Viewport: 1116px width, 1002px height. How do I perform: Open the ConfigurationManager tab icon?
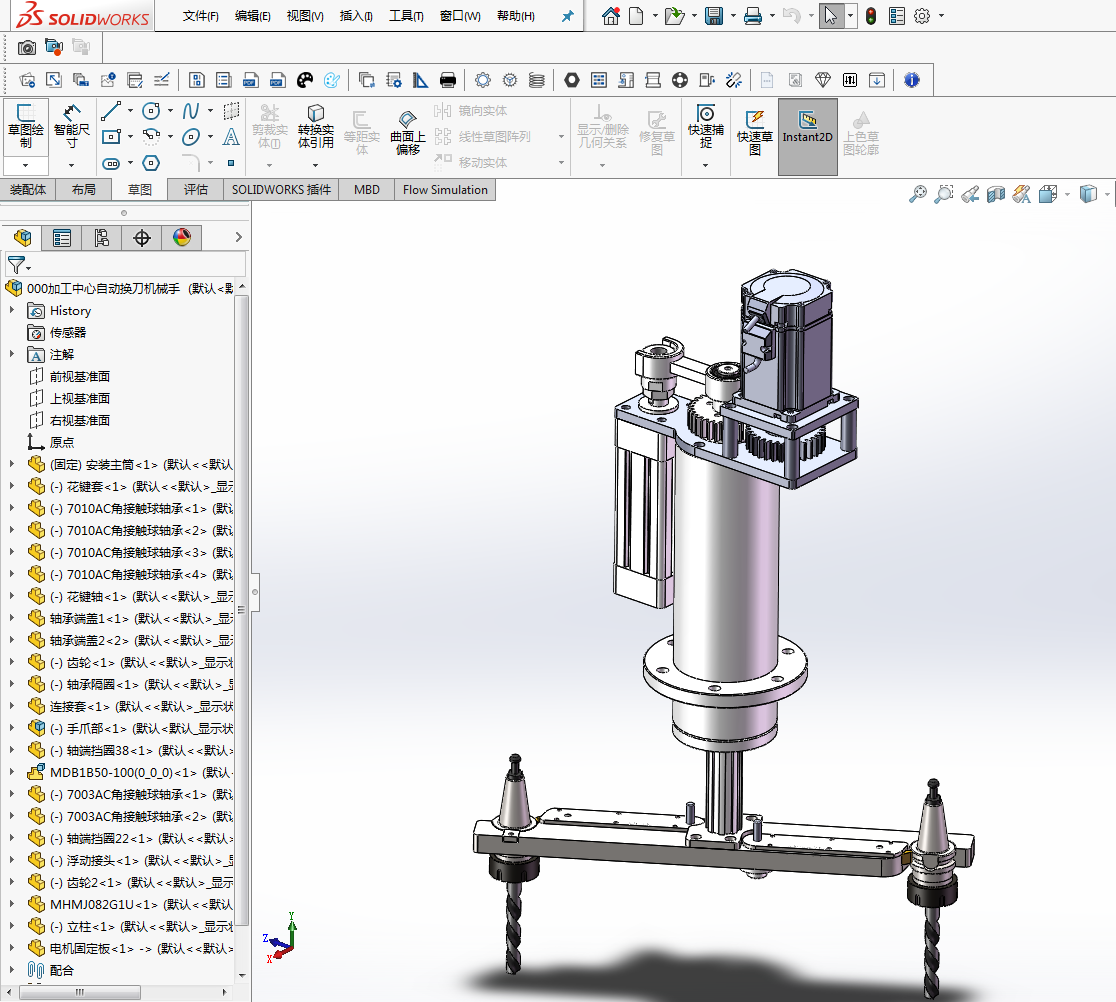point(101,238)
